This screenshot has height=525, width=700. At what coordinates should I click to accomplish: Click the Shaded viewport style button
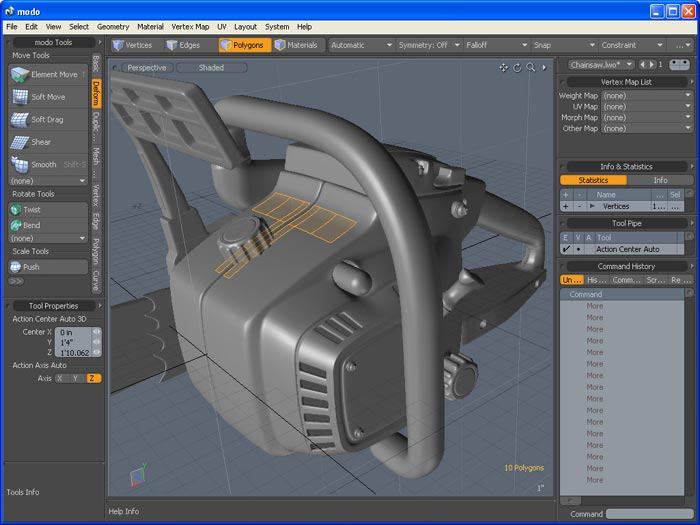tap(211, 68)
